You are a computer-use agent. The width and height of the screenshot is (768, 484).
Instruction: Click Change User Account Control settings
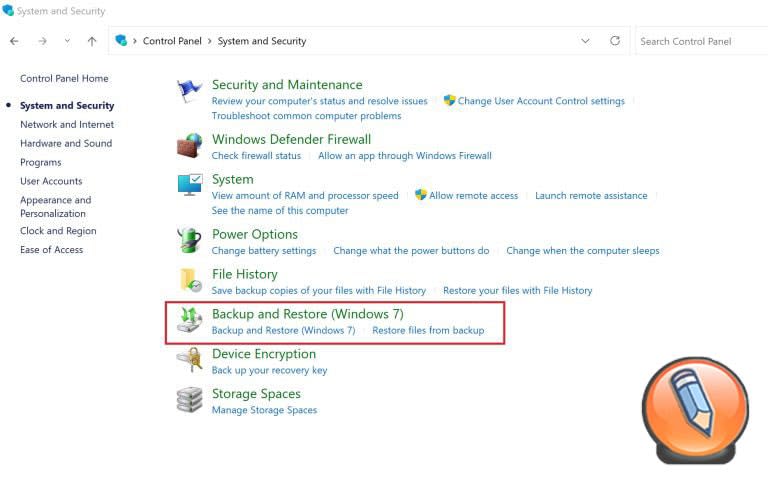point(541,101)
